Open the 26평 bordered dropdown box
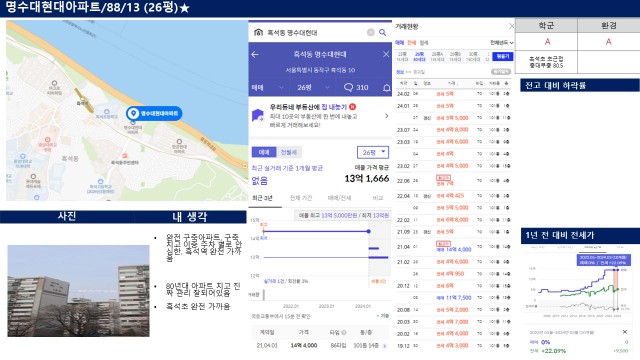Viewport: 640px width, 360px height. point(373,152)
